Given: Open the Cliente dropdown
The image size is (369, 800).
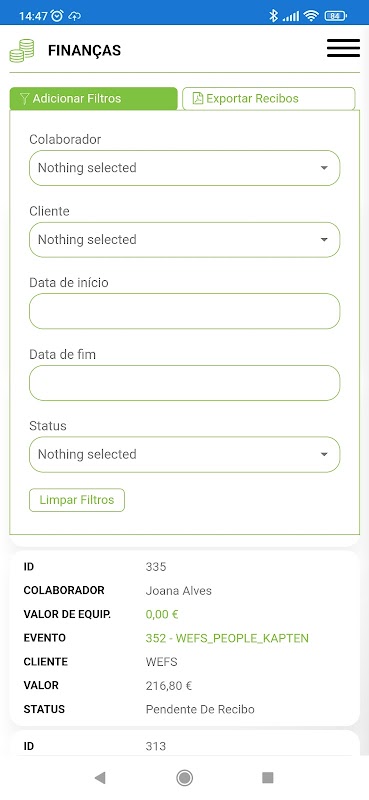Looking at the screenshot, I should tap(184, 240).
